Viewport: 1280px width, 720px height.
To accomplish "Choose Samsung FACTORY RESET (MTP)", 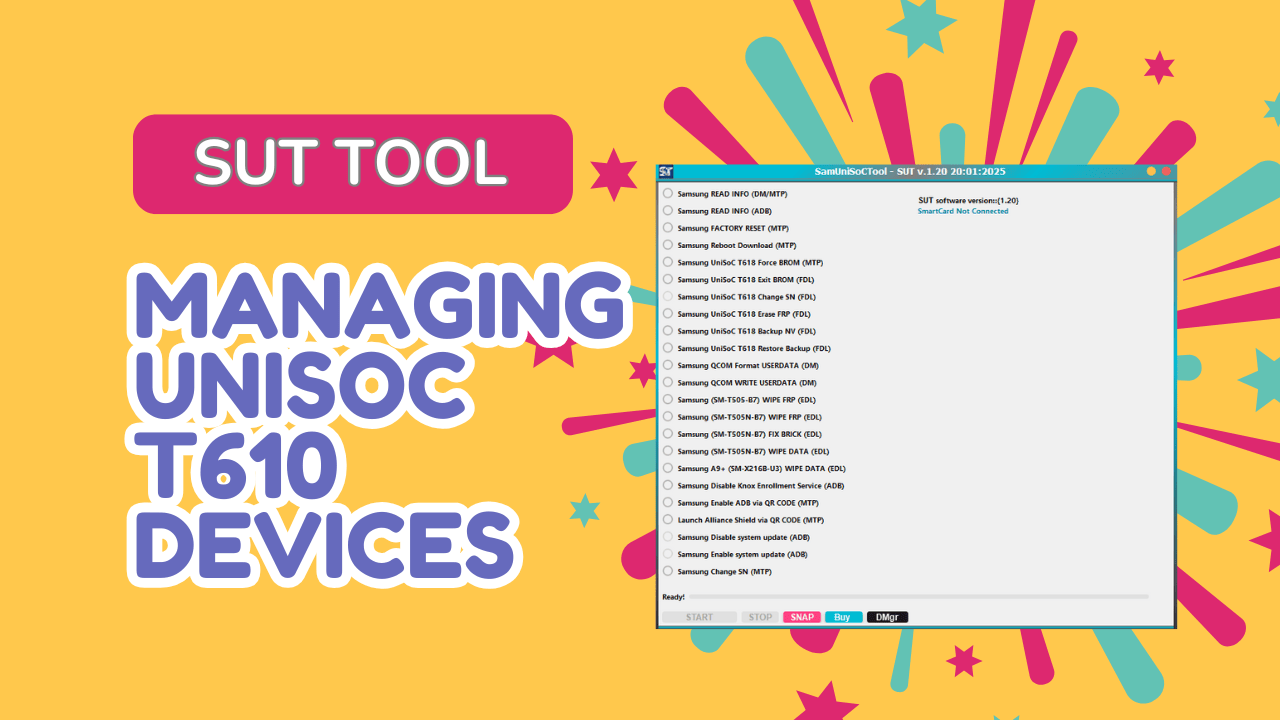I will (x=668, y=228).
